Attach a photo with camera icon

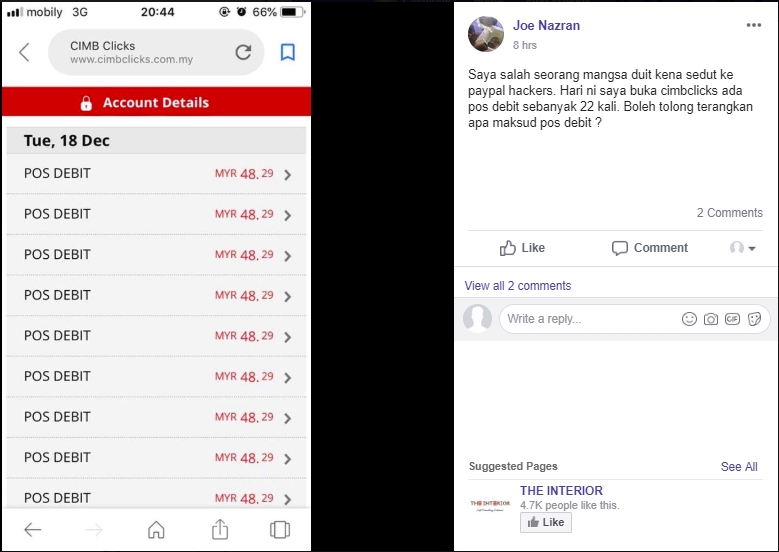click(x=711, y=319)
